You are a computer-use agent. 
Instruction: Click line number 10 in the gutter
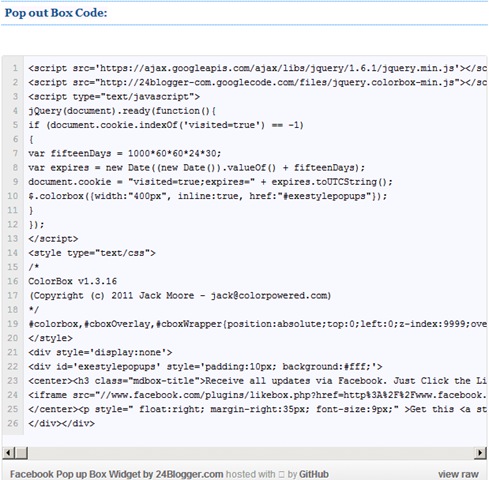pyautogui.click(x=13, y=196)
